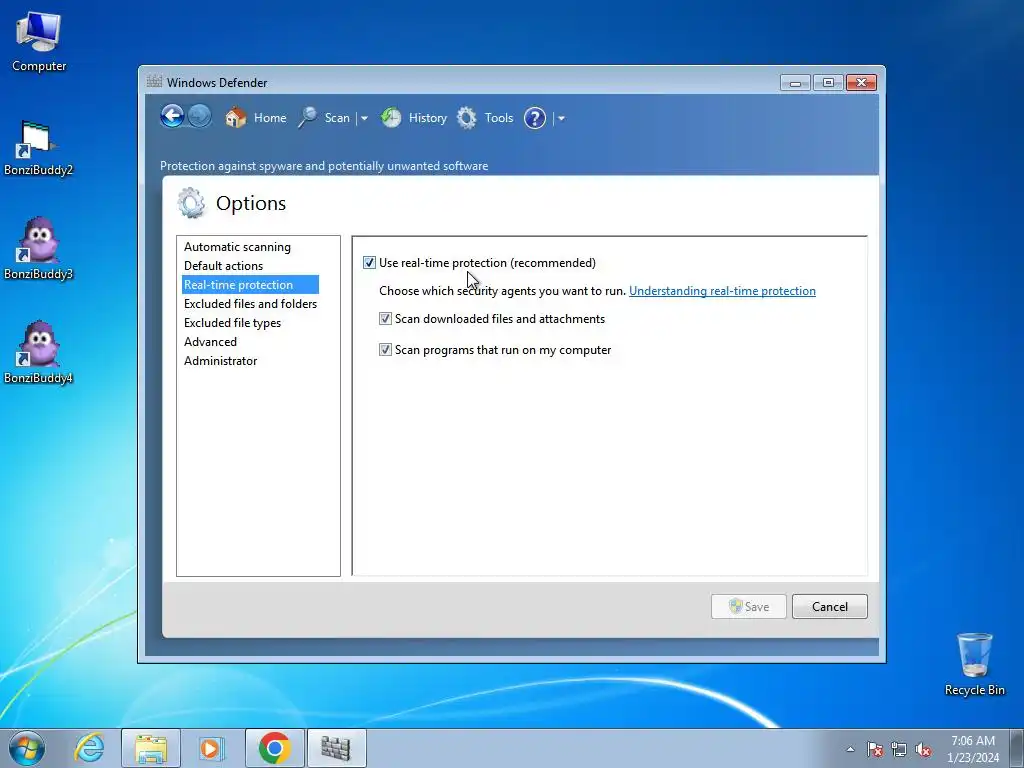Uncheck Use real-time protection
This screenshot has width=1024, height=768.
point(370,263)
